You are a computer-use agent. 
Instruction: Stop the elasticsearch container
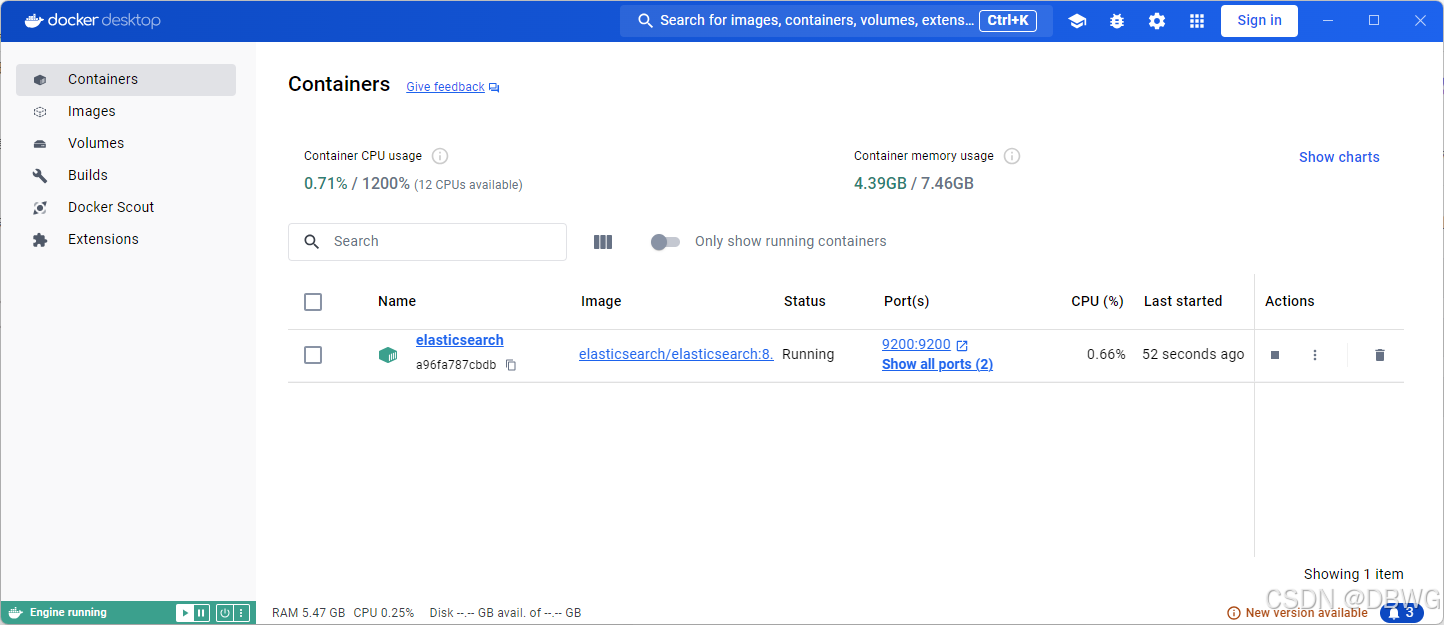(1275, 355)
